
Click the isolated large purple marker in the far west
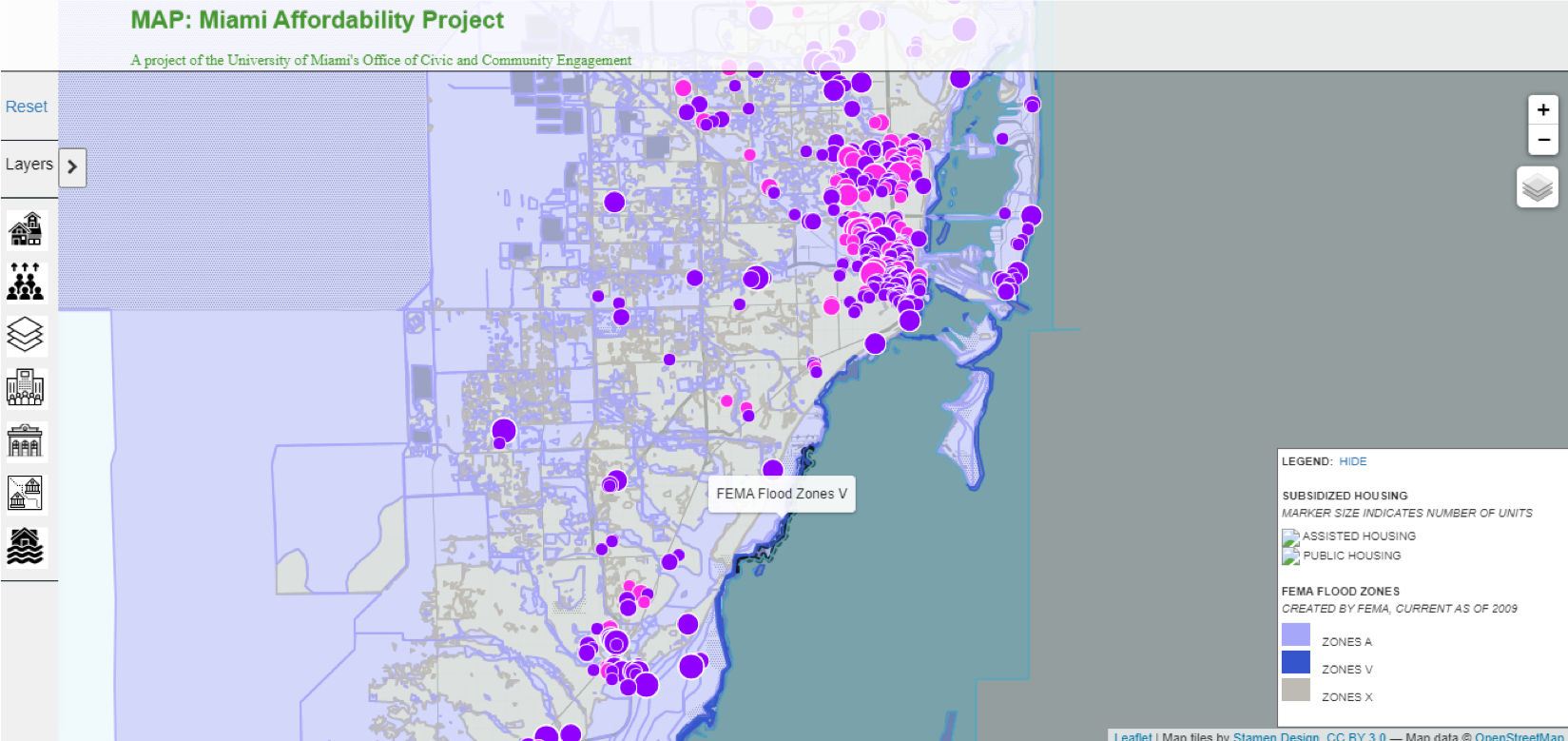504,431
